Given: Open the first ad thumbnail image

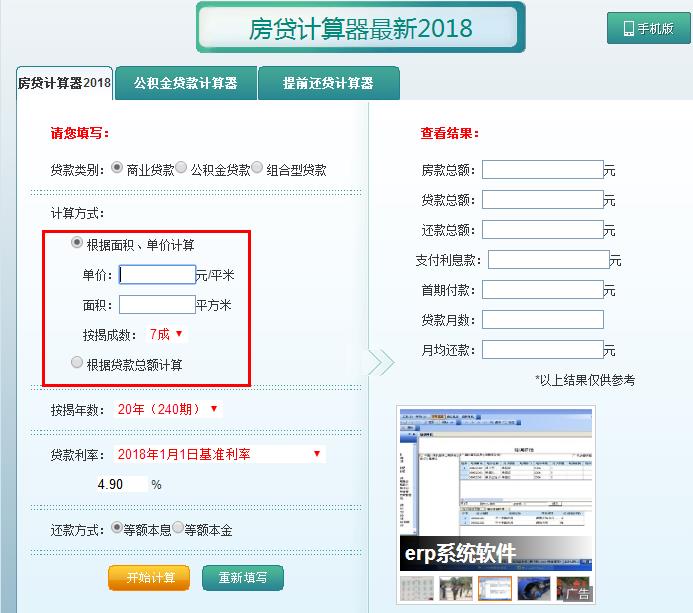Looking at the screenshot, I should click(x=417, y=588).
